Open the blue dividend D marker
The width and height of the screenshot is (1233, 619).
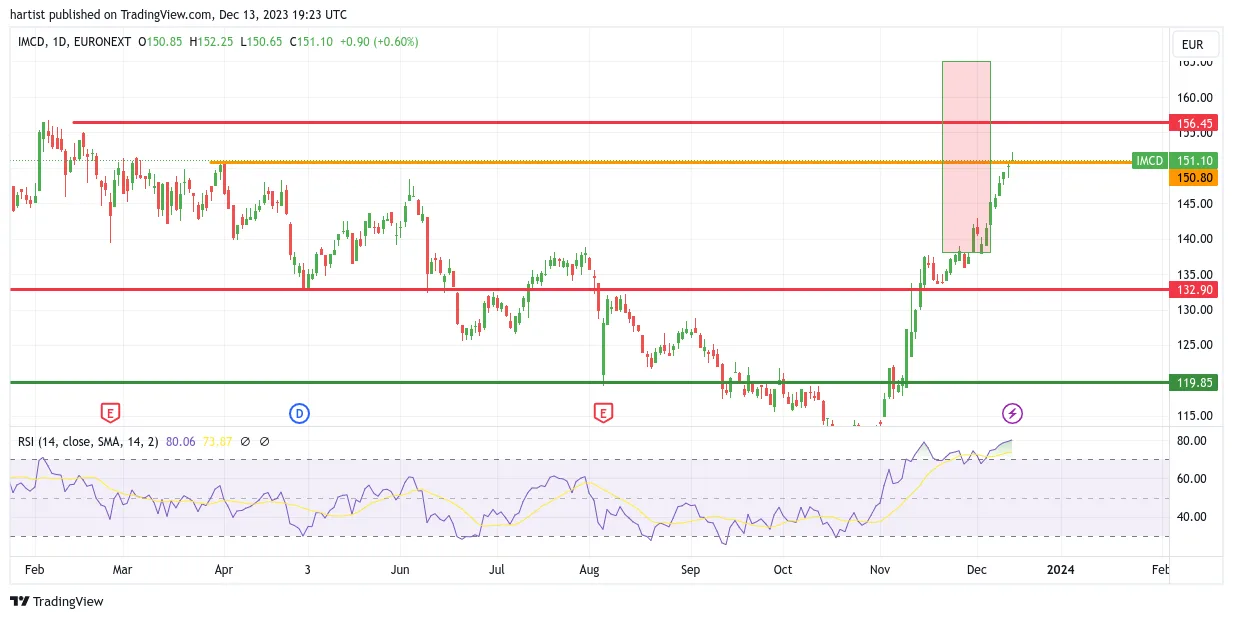click(x=299, y=413)
